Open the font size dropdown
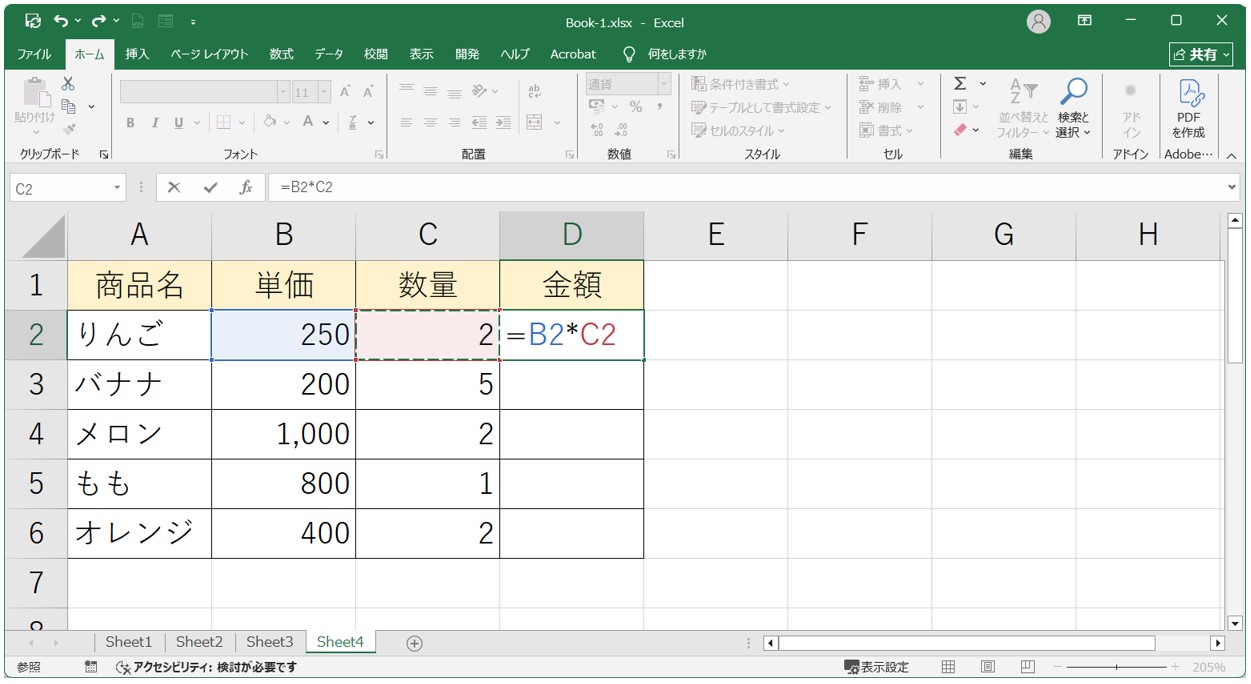This screenshot has width=1251, height=684. click(324, 92)
